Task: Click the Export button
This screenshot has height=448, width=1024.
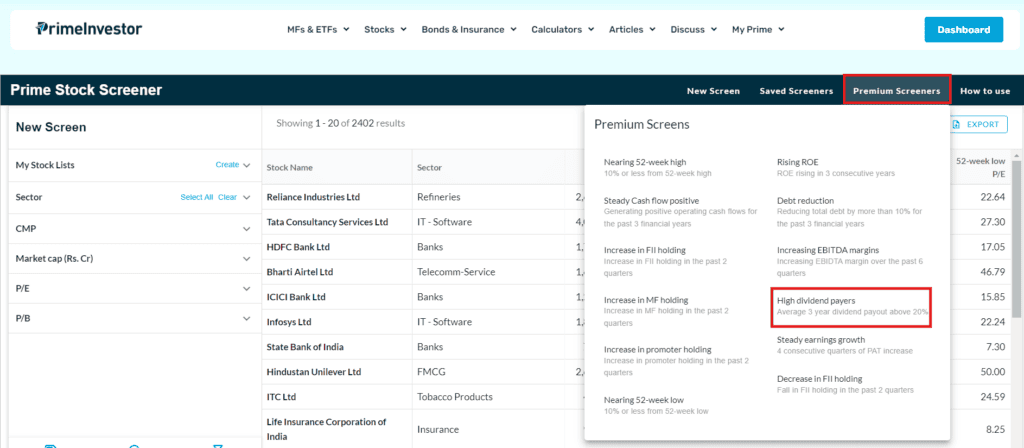Action: coord(976,125)
